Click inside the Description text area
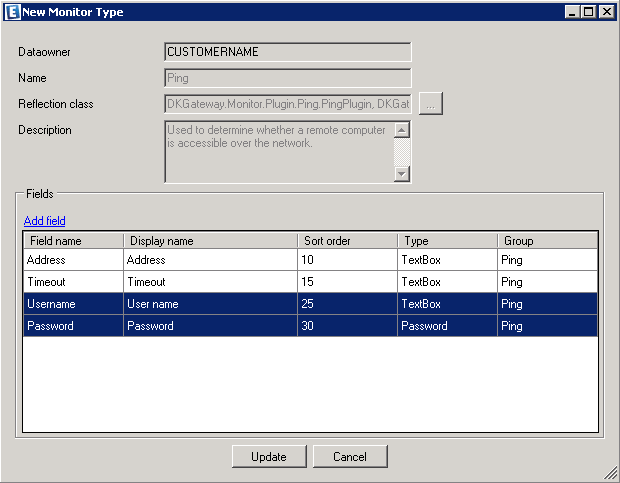 coord(279,151)
